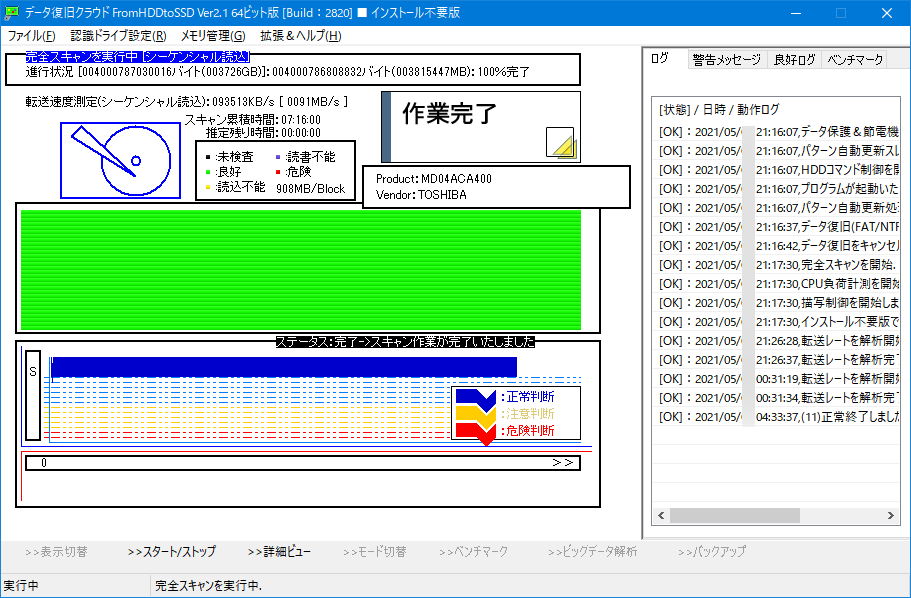Click the >>バックアップ button

(x=712, y=552)
